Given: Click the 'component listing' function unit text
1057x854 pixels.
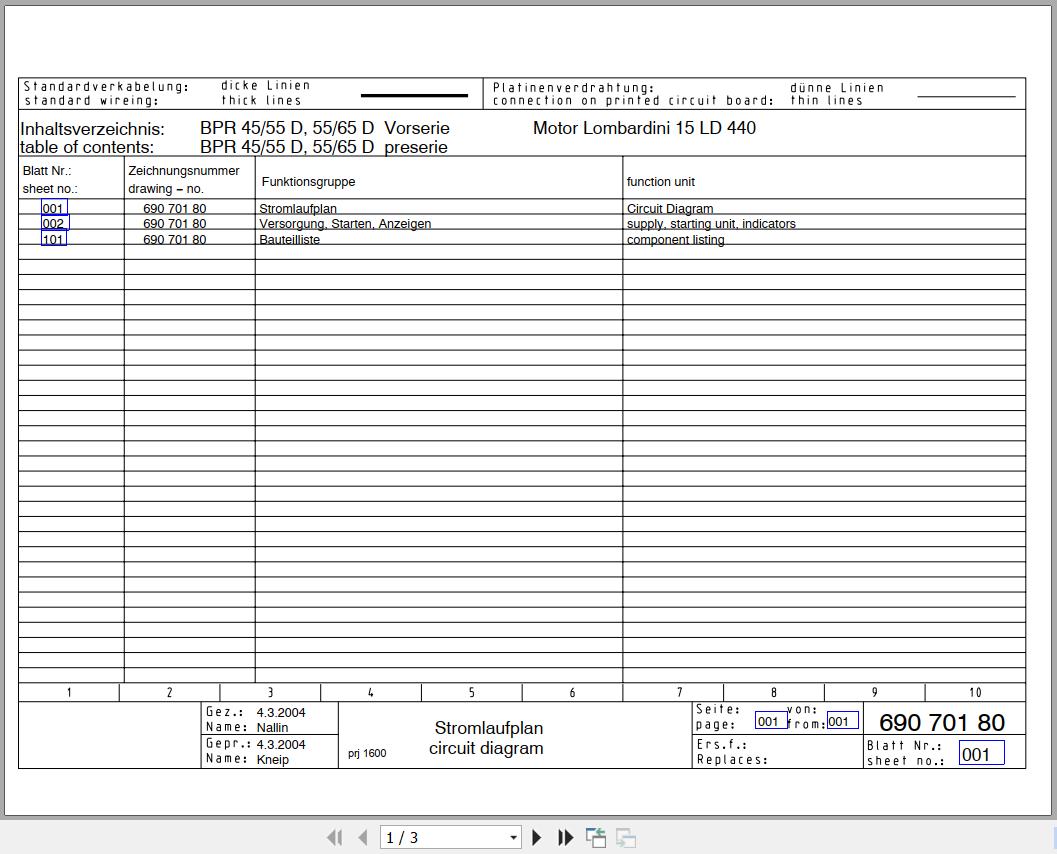Looking at the screenshot, I should pos(675,240).
